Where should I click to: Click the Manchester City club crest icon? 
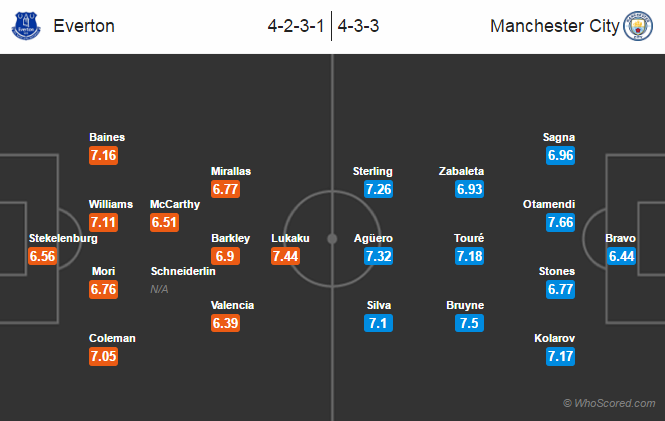[x=640, y=26]
